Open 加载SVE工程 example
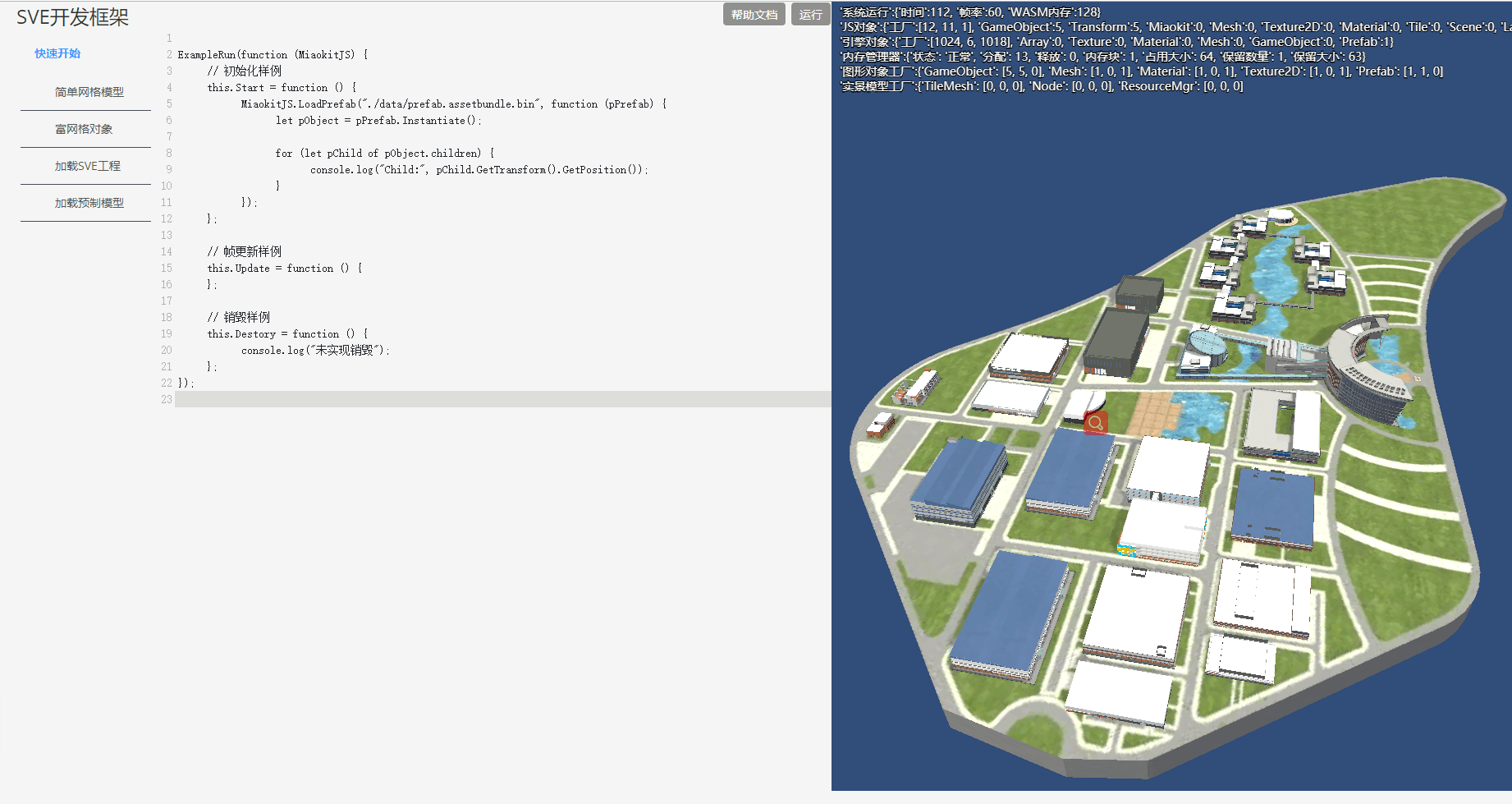This screenshot has height=804, width=1512. [87, 166]
